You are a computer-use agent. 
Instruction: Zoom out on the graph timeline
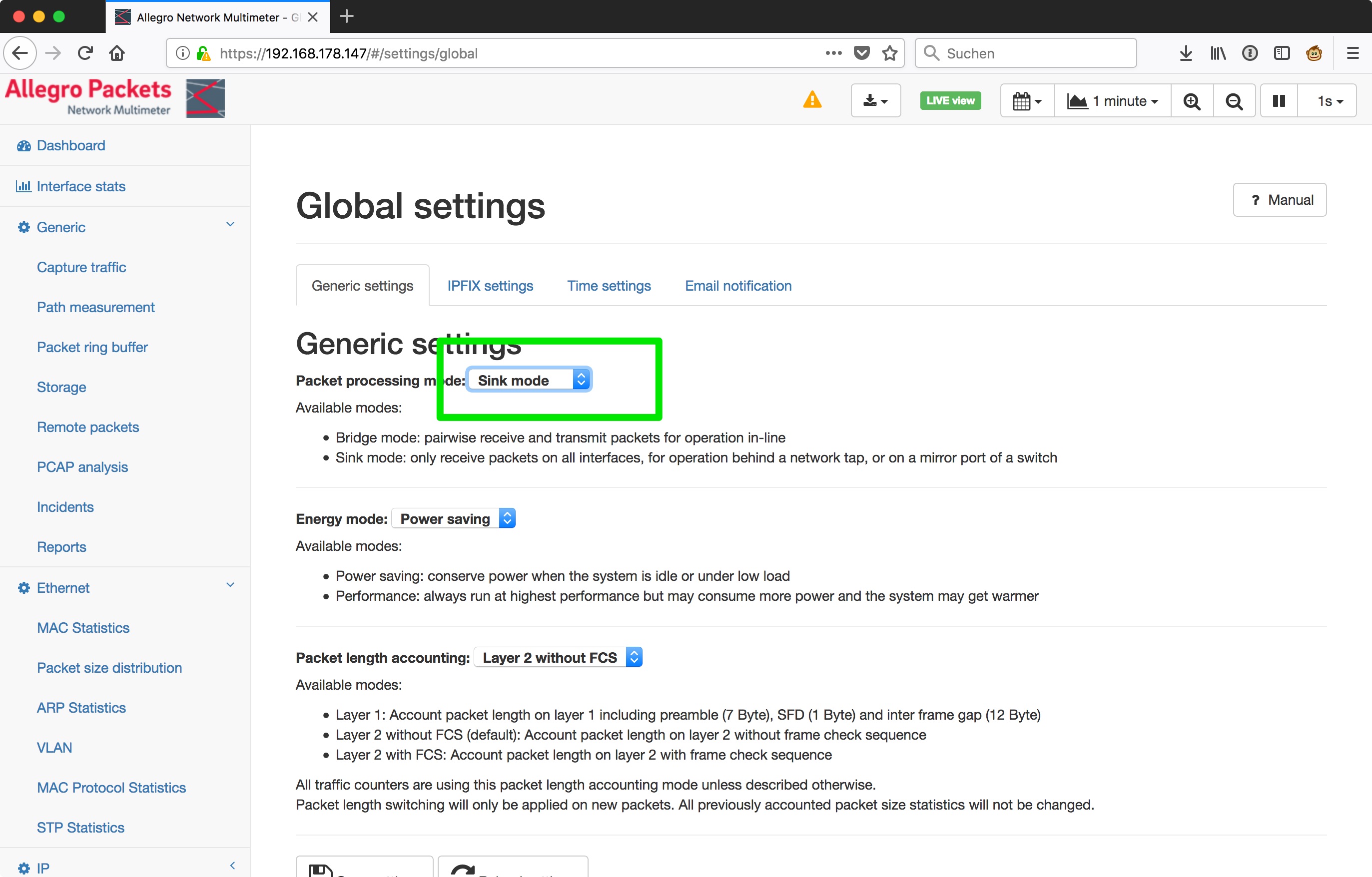click(1234, 100)
